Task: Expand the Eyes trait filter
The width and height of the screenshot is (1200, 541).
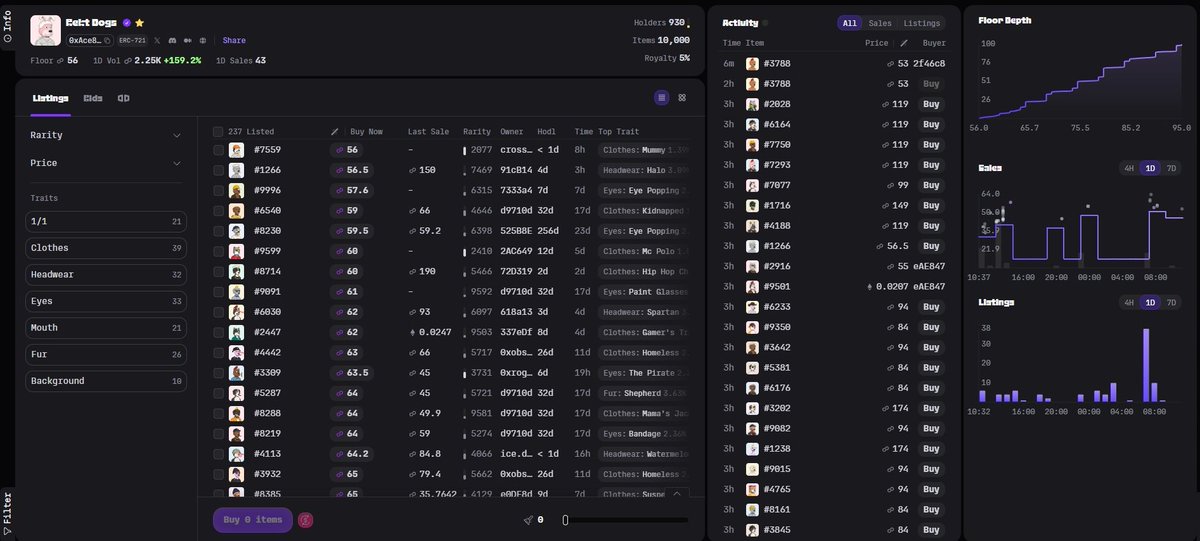Action: 106,301
